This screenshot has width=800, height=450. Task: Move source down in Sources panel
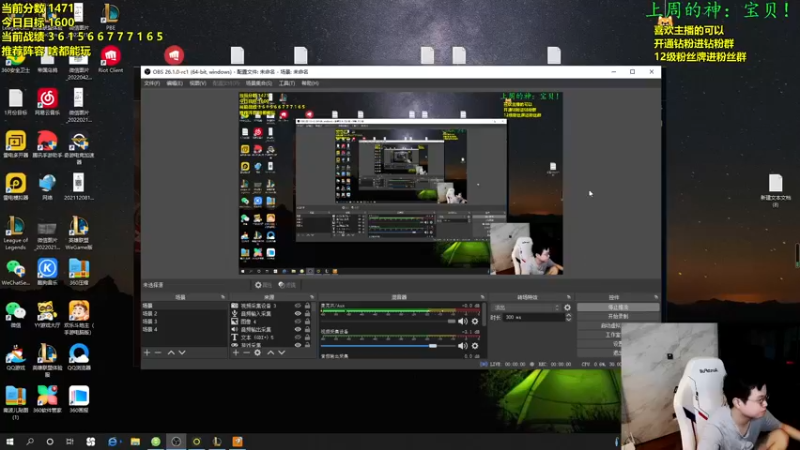(x=282, y=353)
